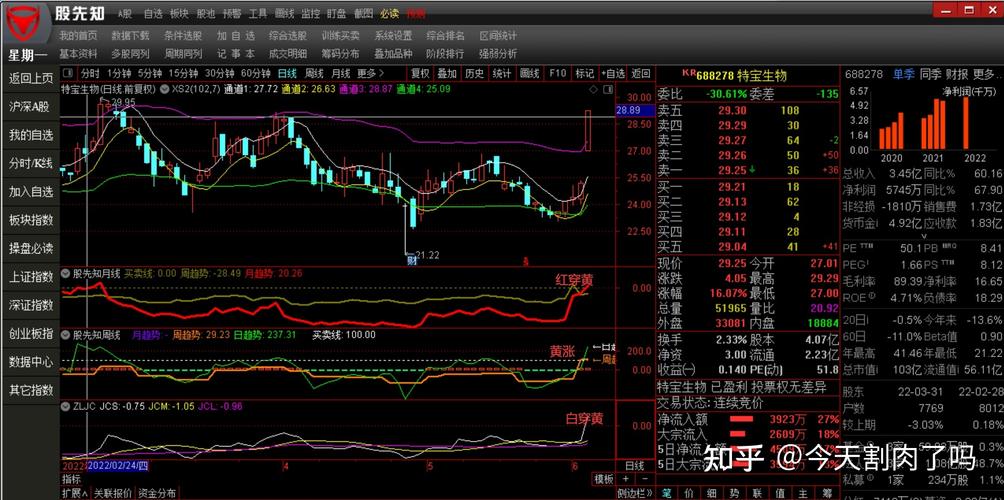This screenshot has width=1004, height=500.
Task: Collapse the ZLJC indicator panel icon
Action: (66, 405)
